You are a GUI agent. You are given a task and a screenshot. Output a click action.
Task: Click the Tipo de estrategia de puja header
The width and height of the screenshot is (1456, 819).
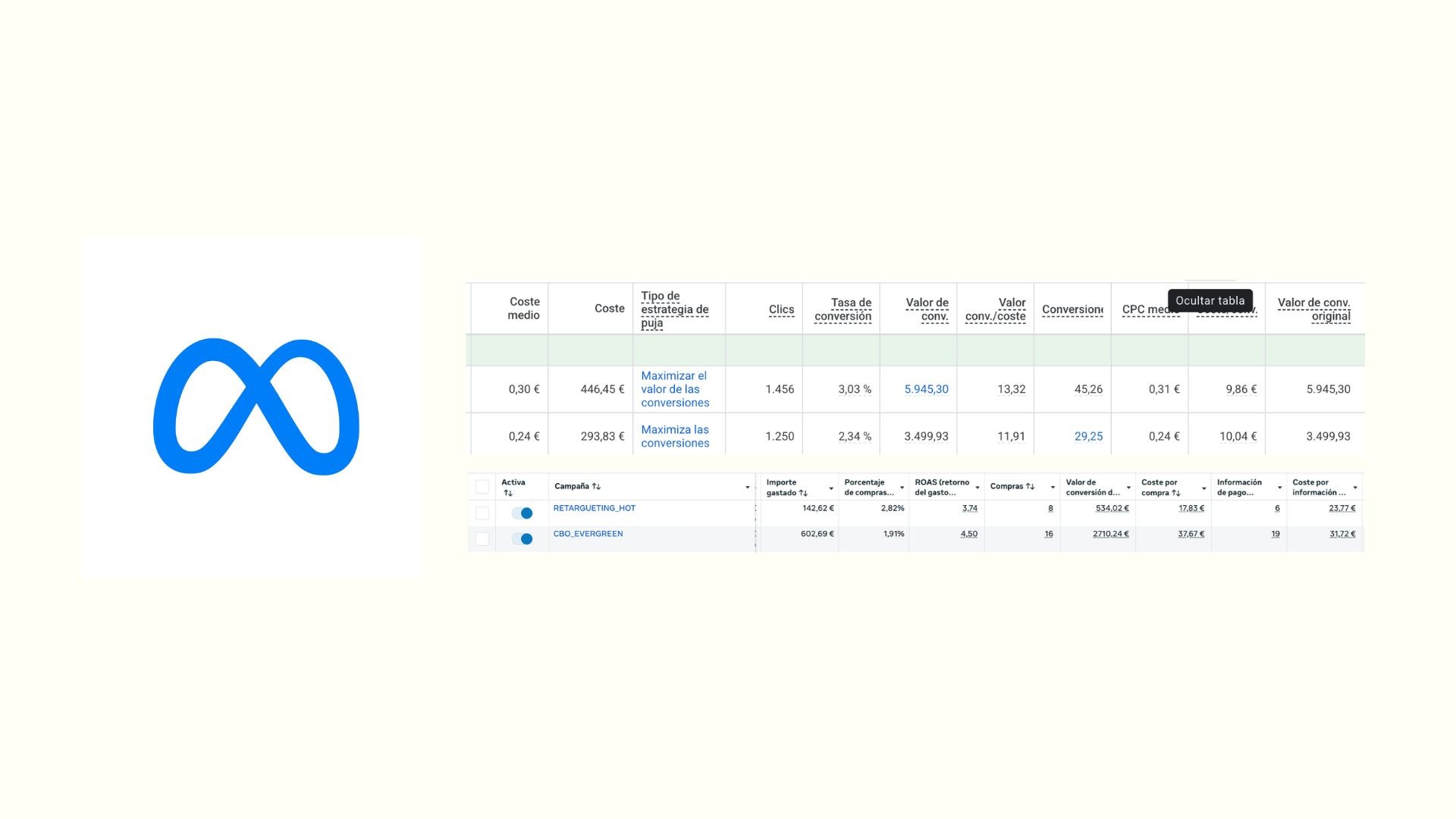click(x=674, y=309)
